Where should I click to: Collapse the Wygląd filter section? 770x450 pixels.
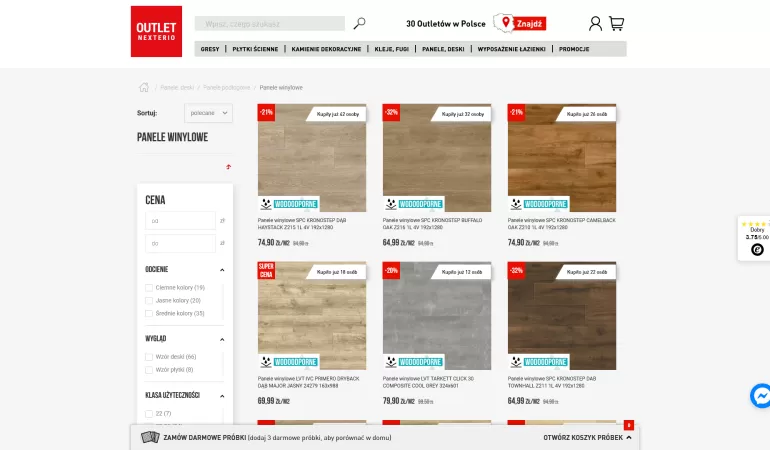coord(222,339)
